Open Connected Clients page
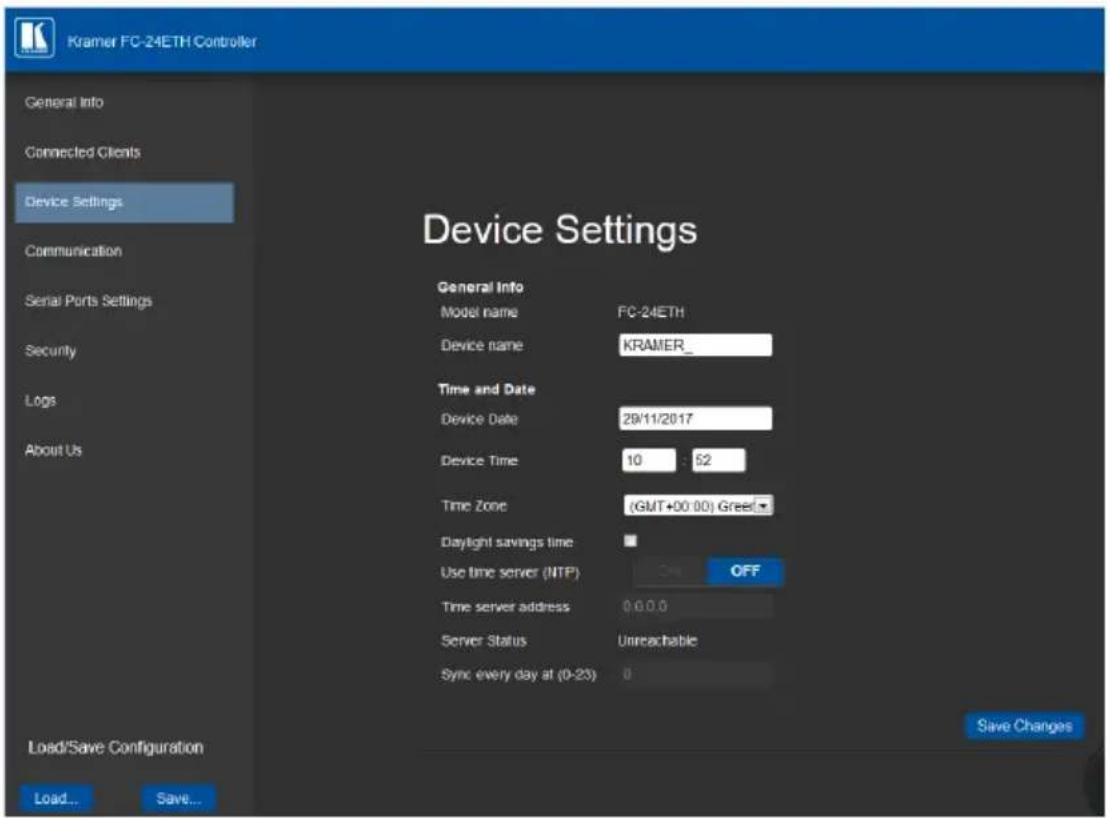 (x=82, y=152)
